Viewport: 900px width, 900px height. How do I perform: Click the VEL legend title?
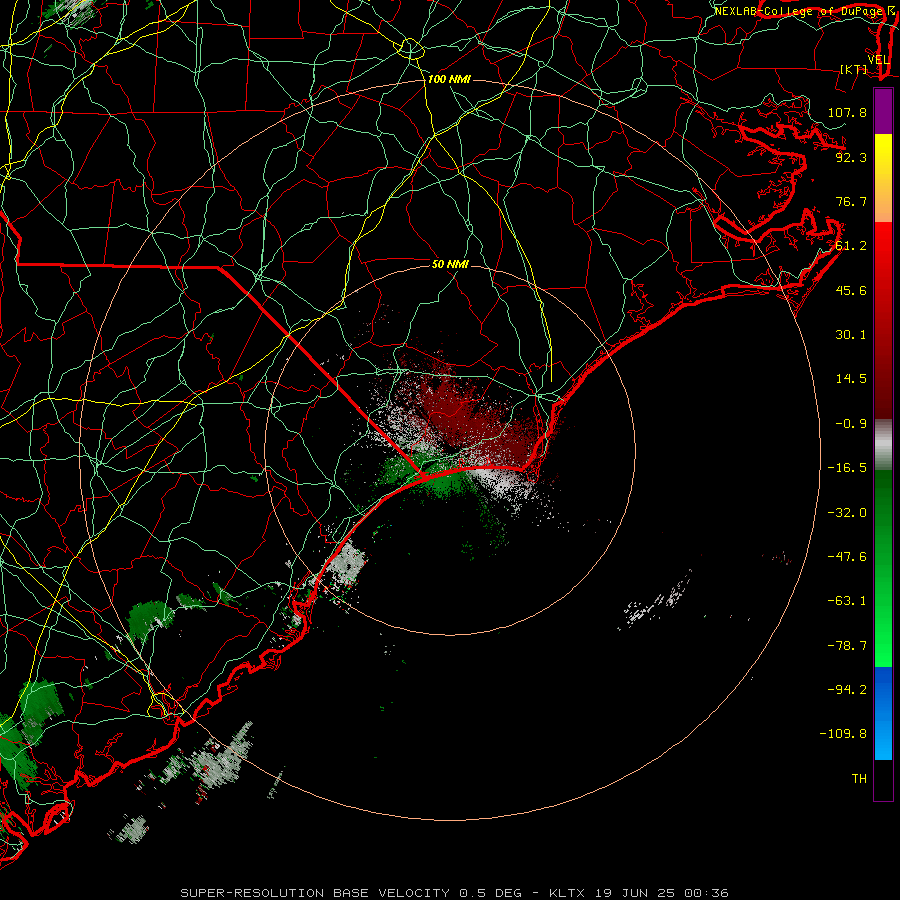(878, 60)
